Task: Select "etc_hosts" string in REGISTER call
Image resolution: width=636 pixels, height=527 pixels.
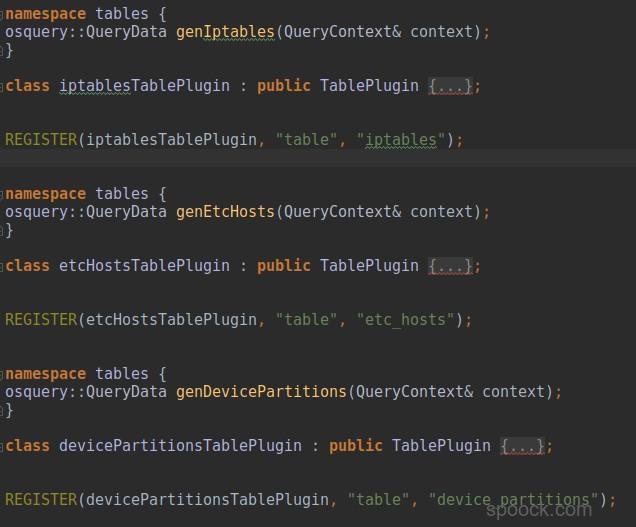Action: coord(406,320)
